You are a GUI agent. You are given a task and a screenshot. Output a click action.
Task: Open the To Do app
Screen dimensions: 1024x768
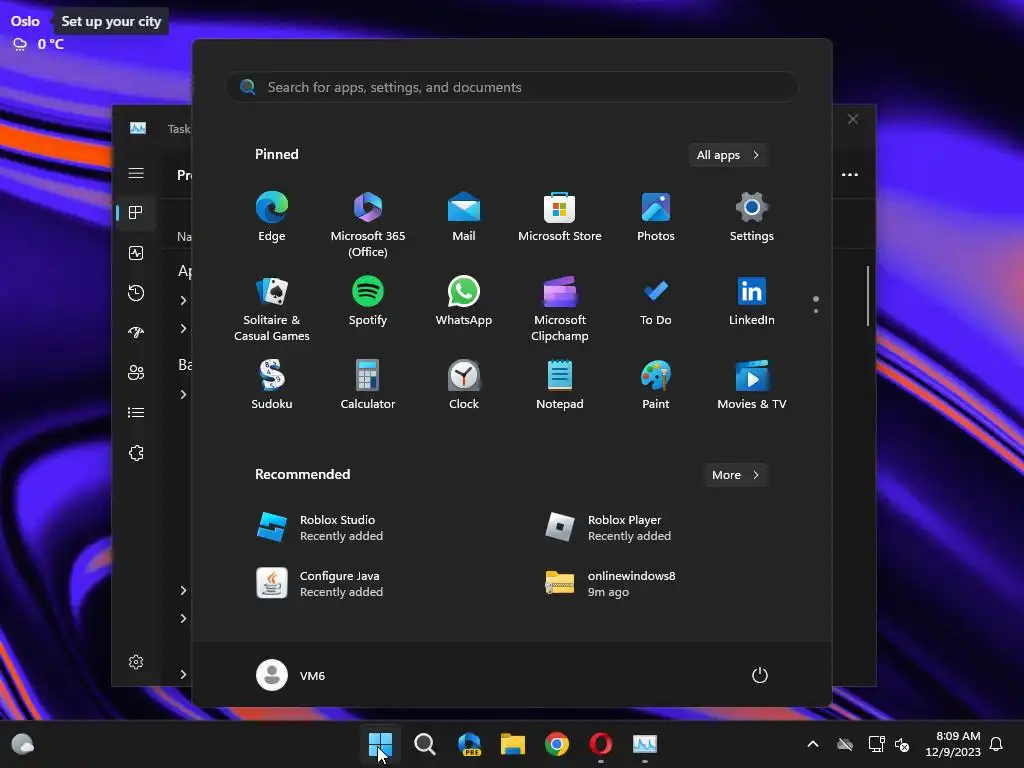pos(656,300)
